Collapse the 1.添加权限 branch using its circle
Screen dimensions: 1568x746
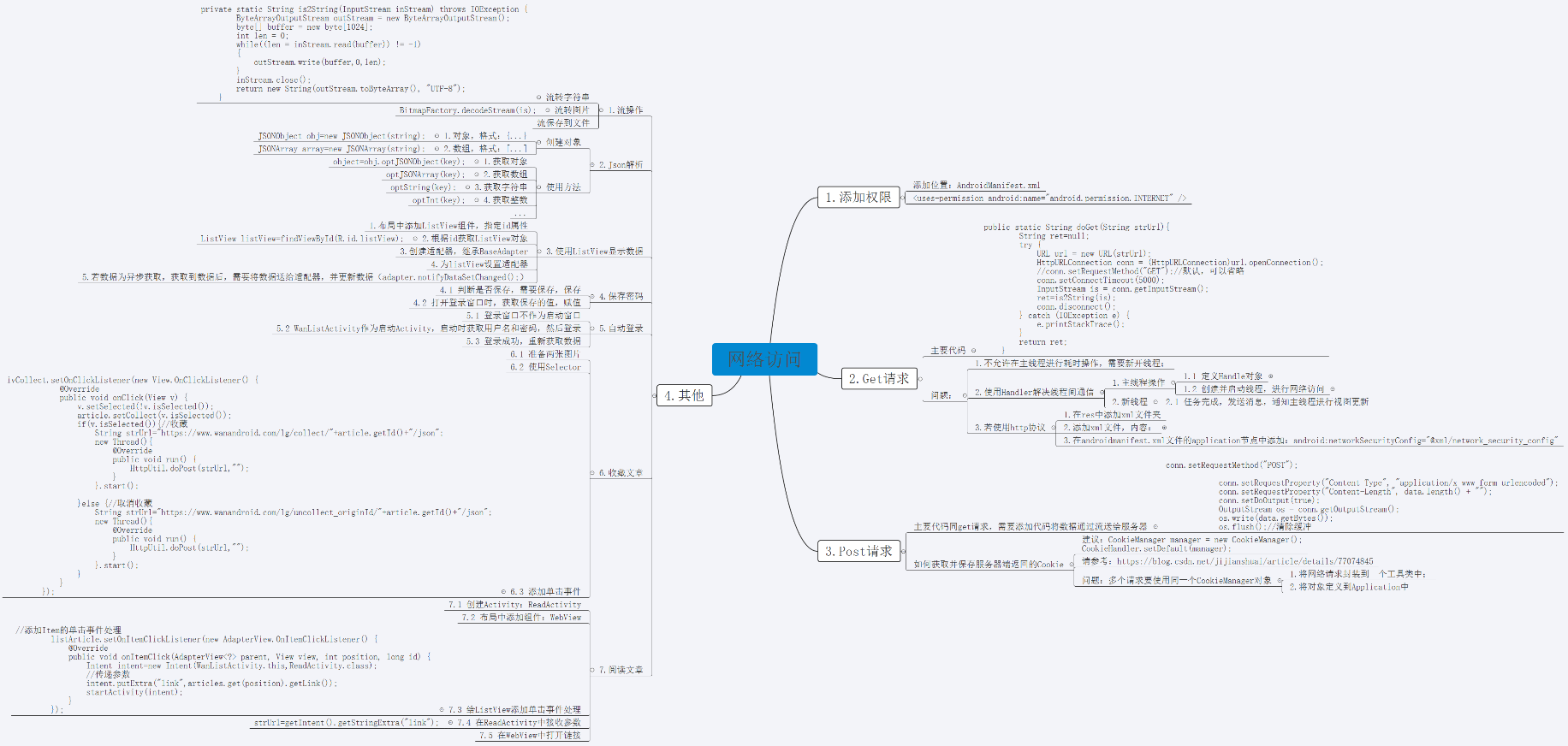[902, 198]
